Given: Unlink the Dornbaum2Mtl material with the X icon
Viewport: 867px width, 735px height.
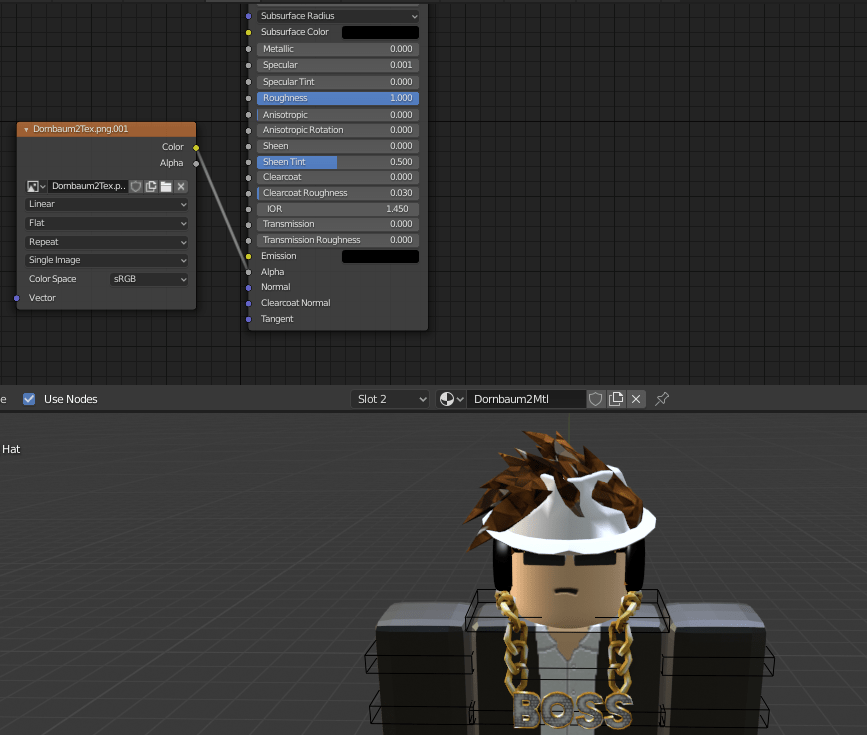Looking at the screenshot, I should click(x=636, y=398).
